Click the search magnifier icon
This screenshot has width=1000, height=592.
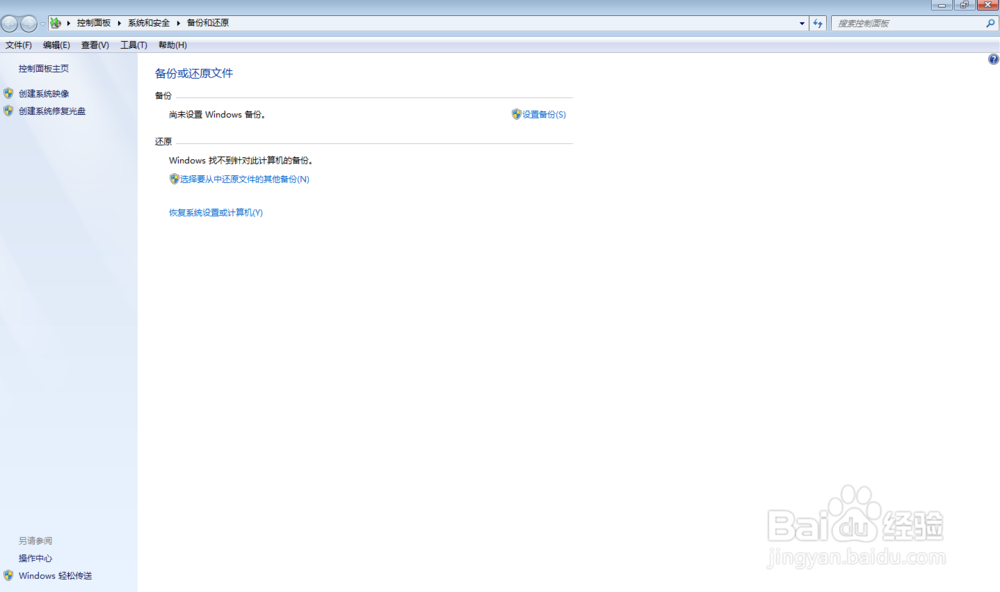990,23
